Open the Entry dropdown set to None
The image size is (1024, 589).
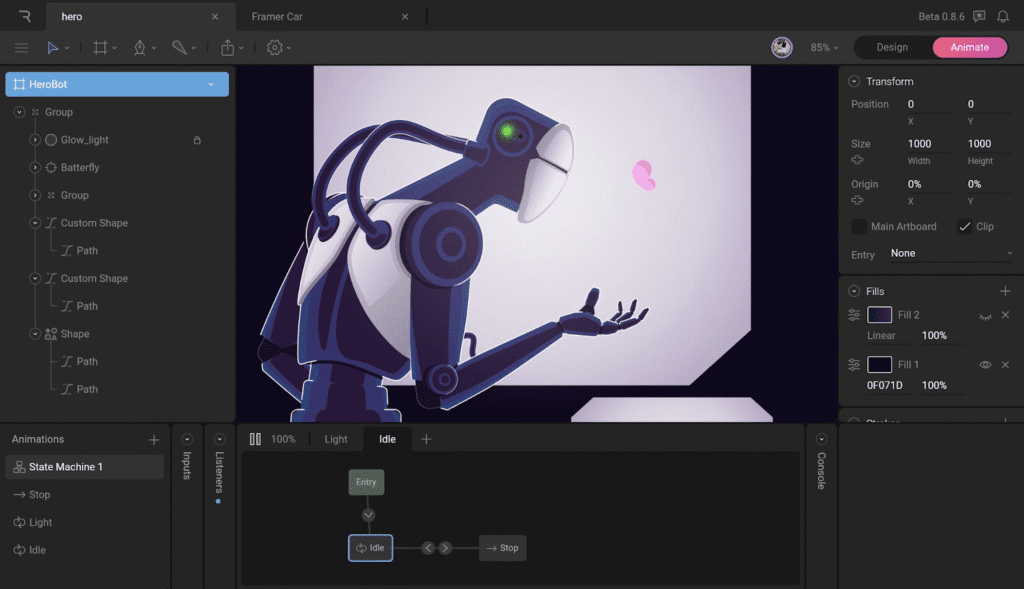pyautogui.click(x=950, y=254)
